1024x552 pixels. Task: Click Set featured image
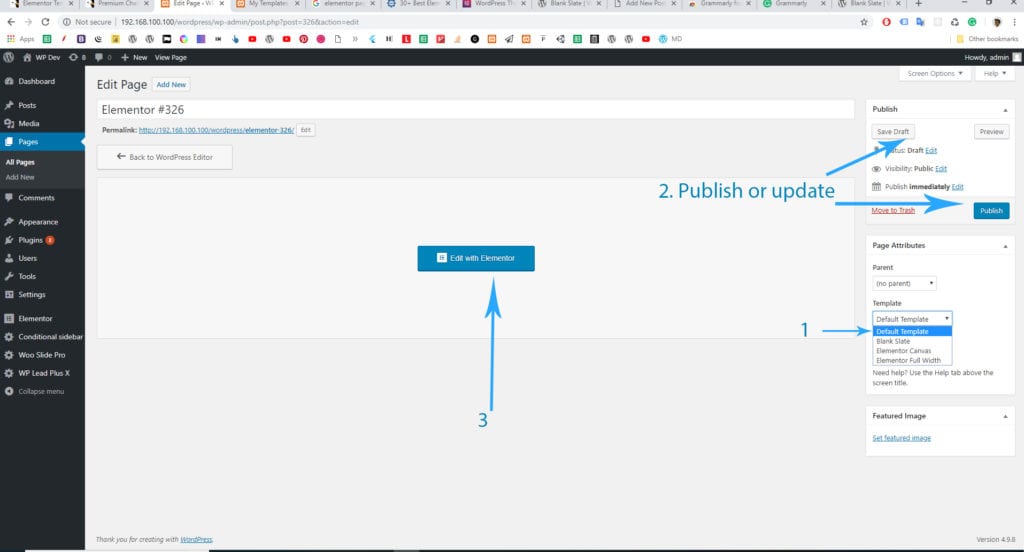pyautogui.click(x=901, y=438)
